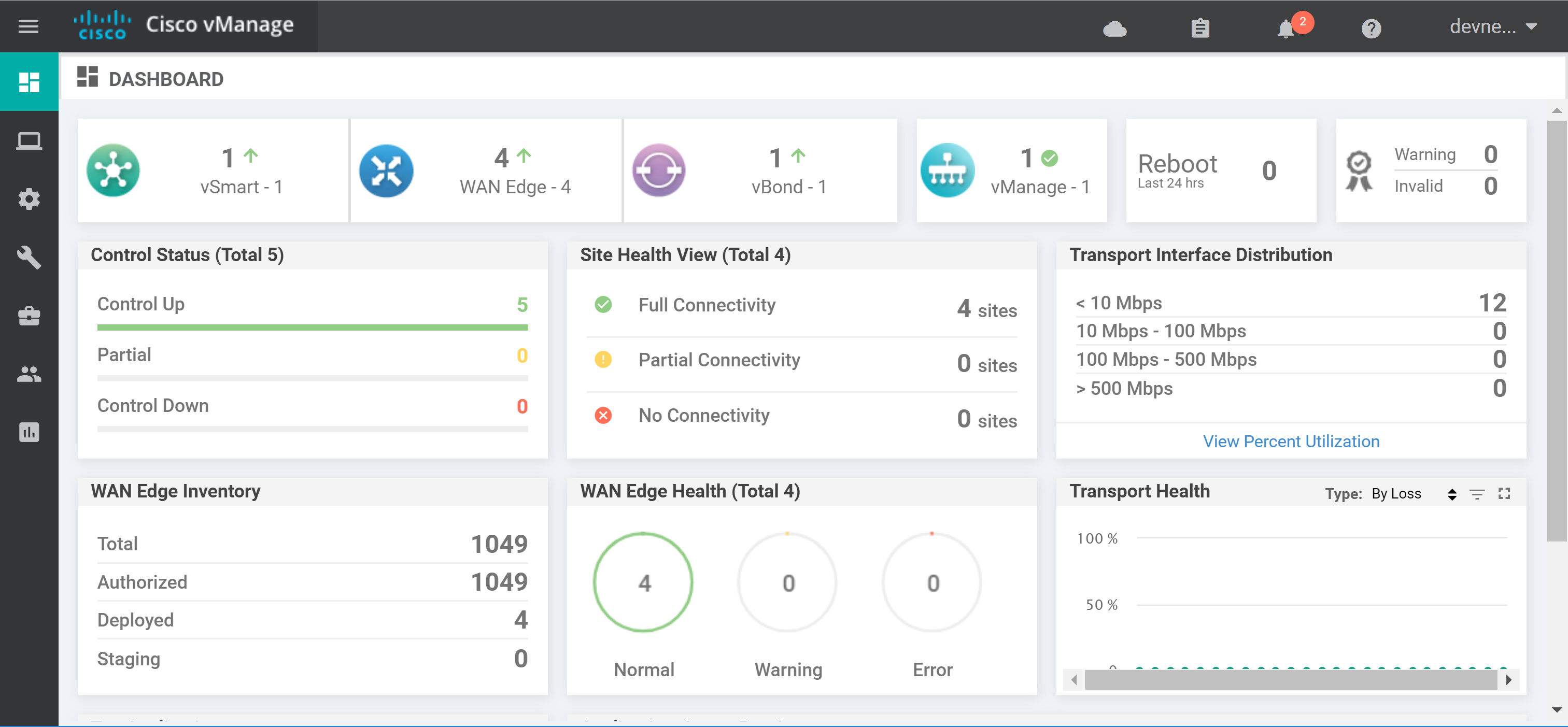
Task: Click the Error health circle showing 0
Action: (932, 582)
